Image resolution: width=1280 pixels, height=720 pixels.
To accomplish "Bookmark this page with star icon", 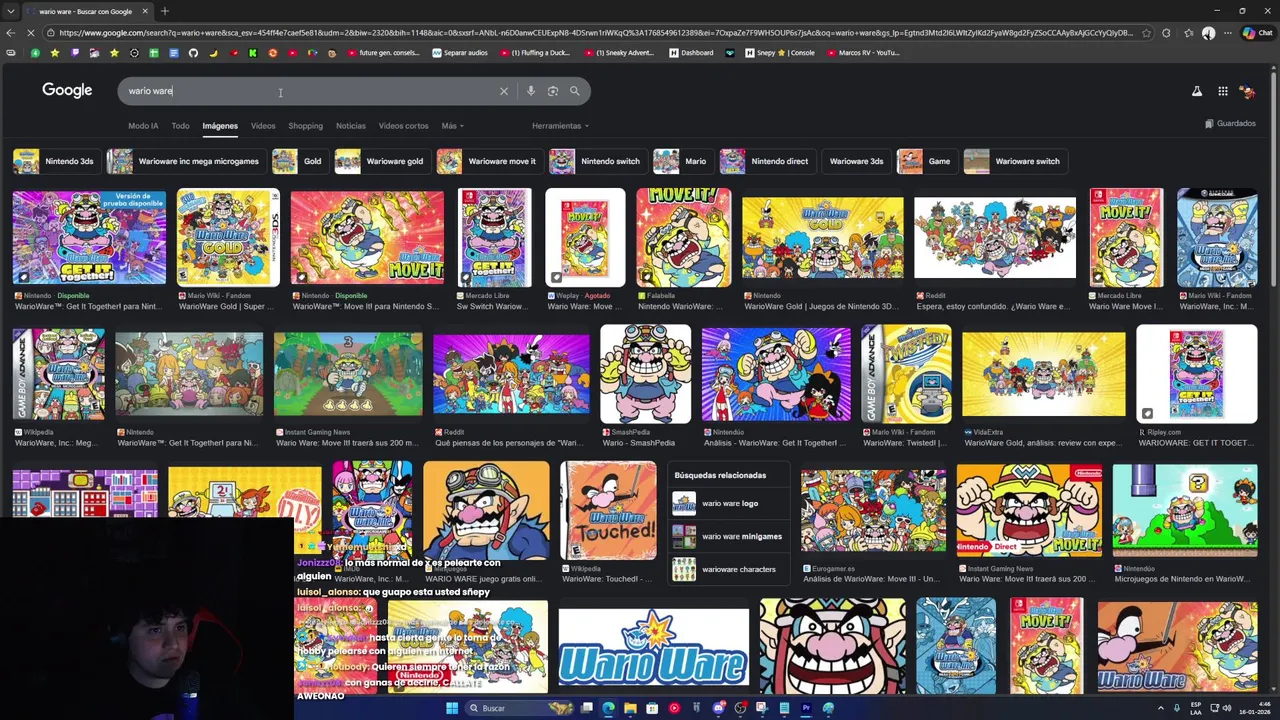I will pos(1146,33).
